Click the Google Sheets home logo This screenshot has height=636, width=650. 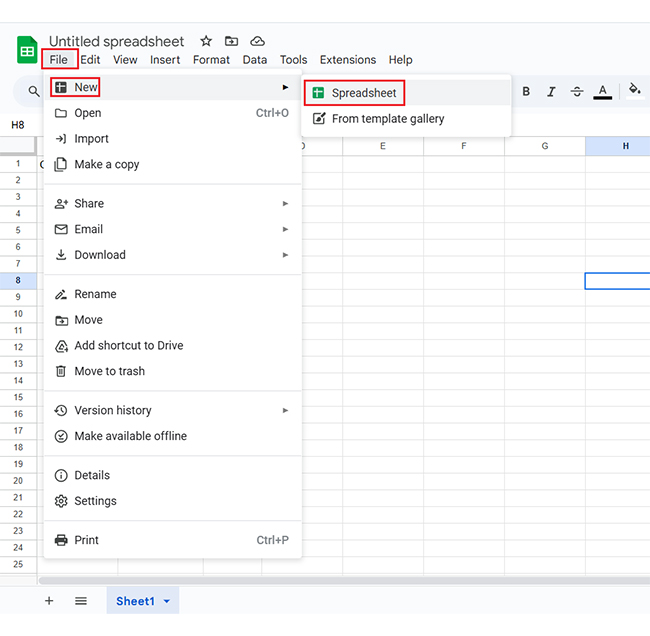point(27,50)
